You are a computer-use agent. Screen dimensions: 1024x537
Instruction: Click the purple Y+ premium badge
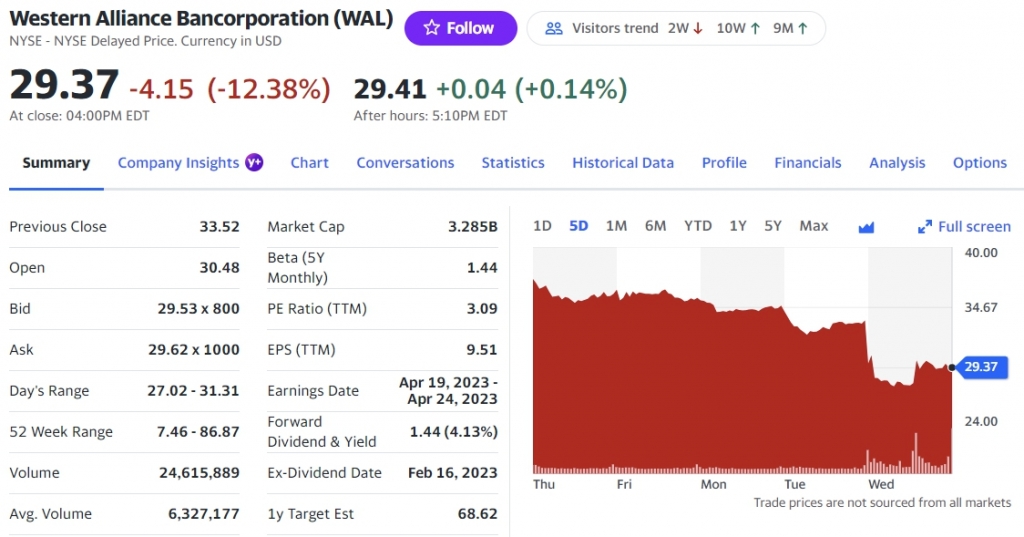[x=254, y=162]
